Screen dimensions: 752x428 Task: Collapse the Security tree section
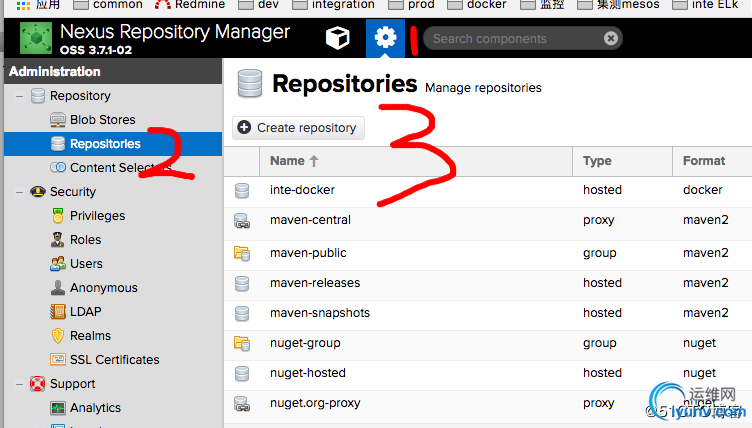point(19,192)
